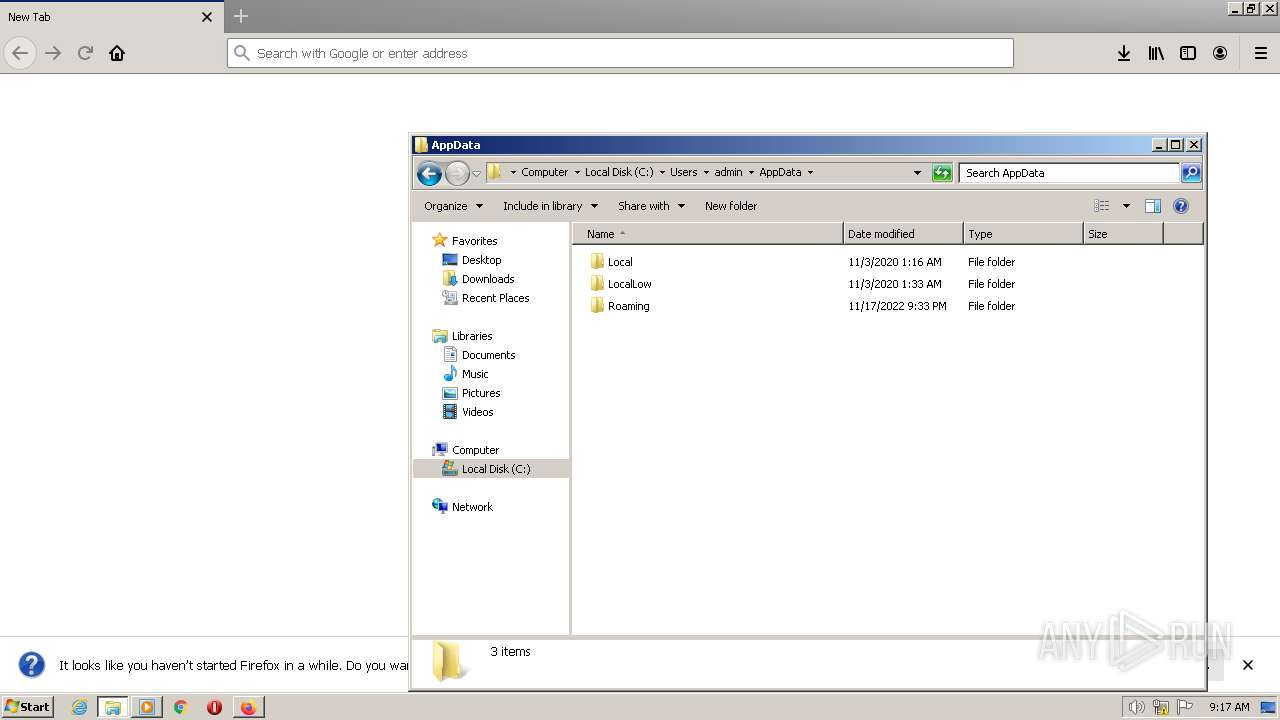
Task: Sort by Name column header
Action: (708, 234)
